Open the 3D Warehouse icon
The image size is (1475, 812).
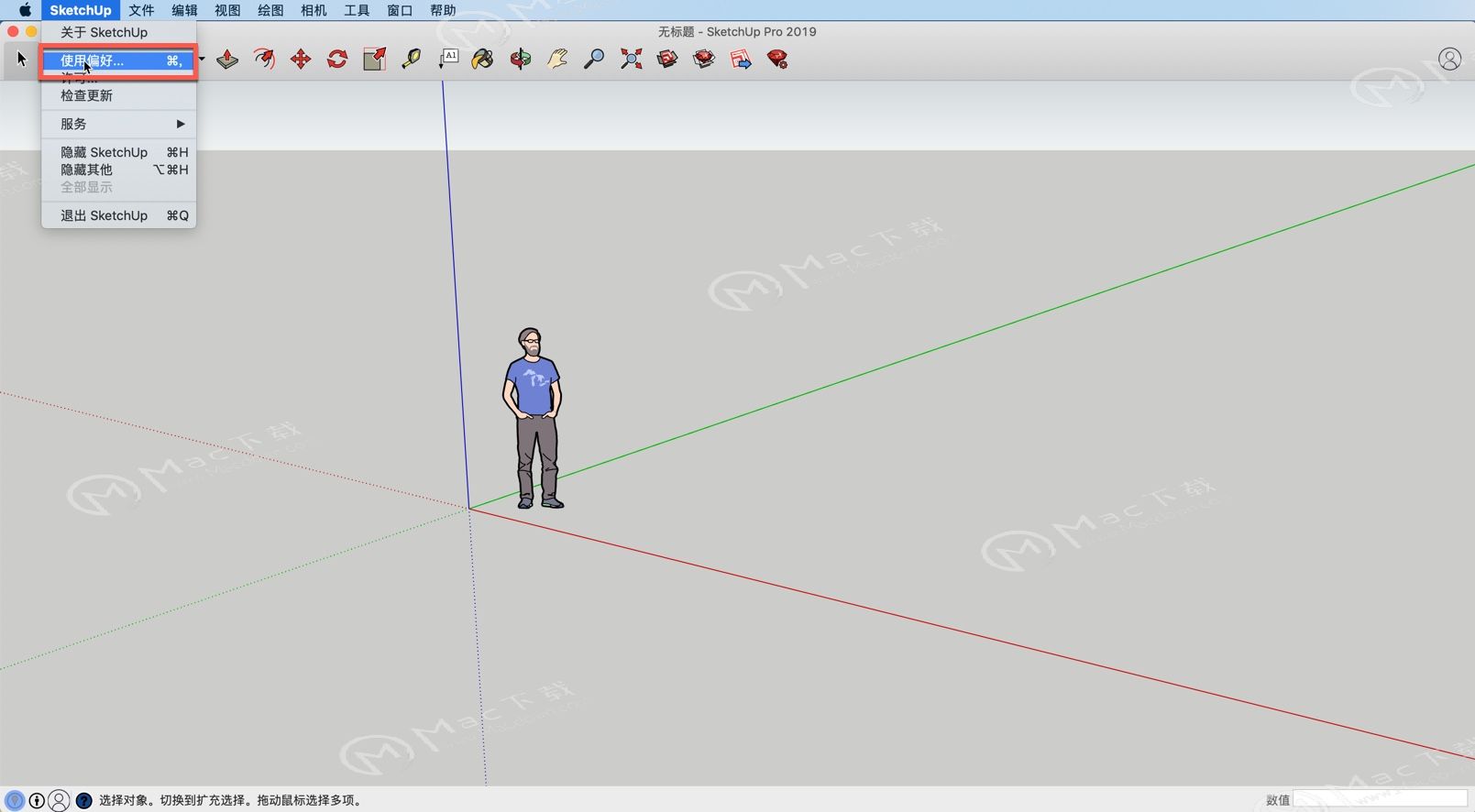(x=667, y=60)
